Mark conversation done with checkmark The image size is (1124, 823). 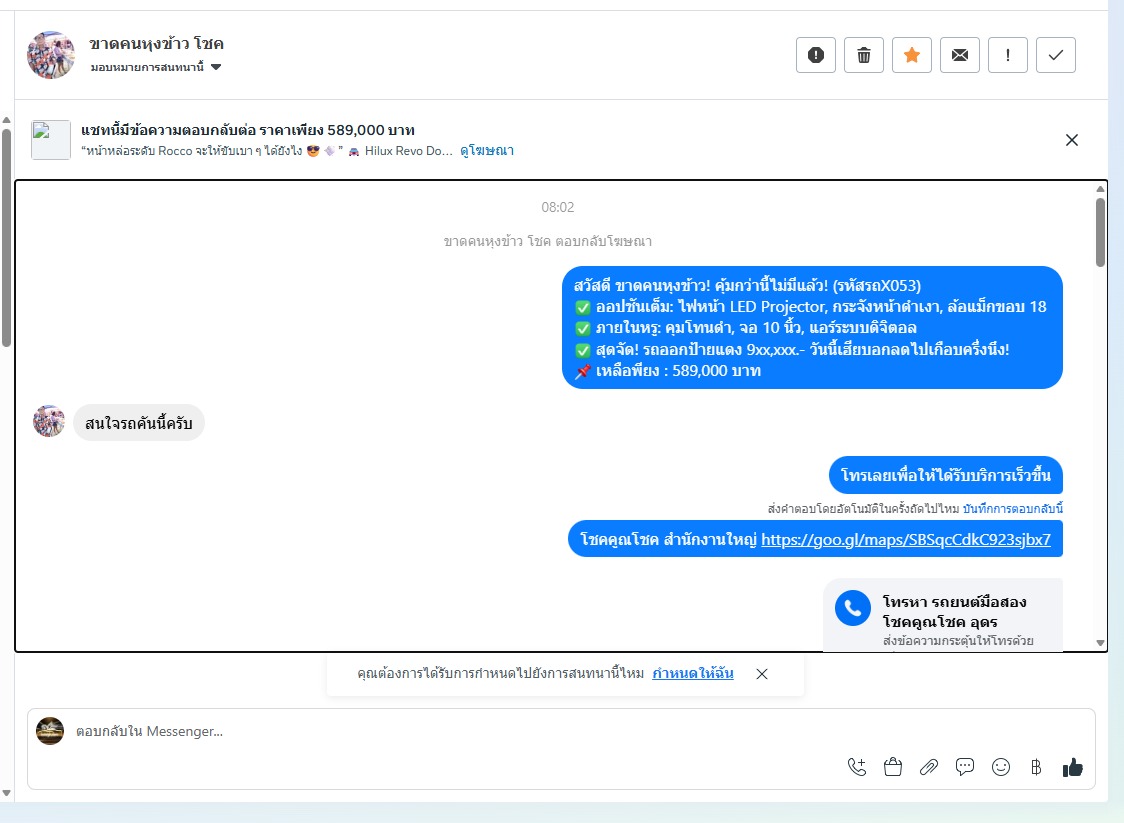pos(1056,55)
